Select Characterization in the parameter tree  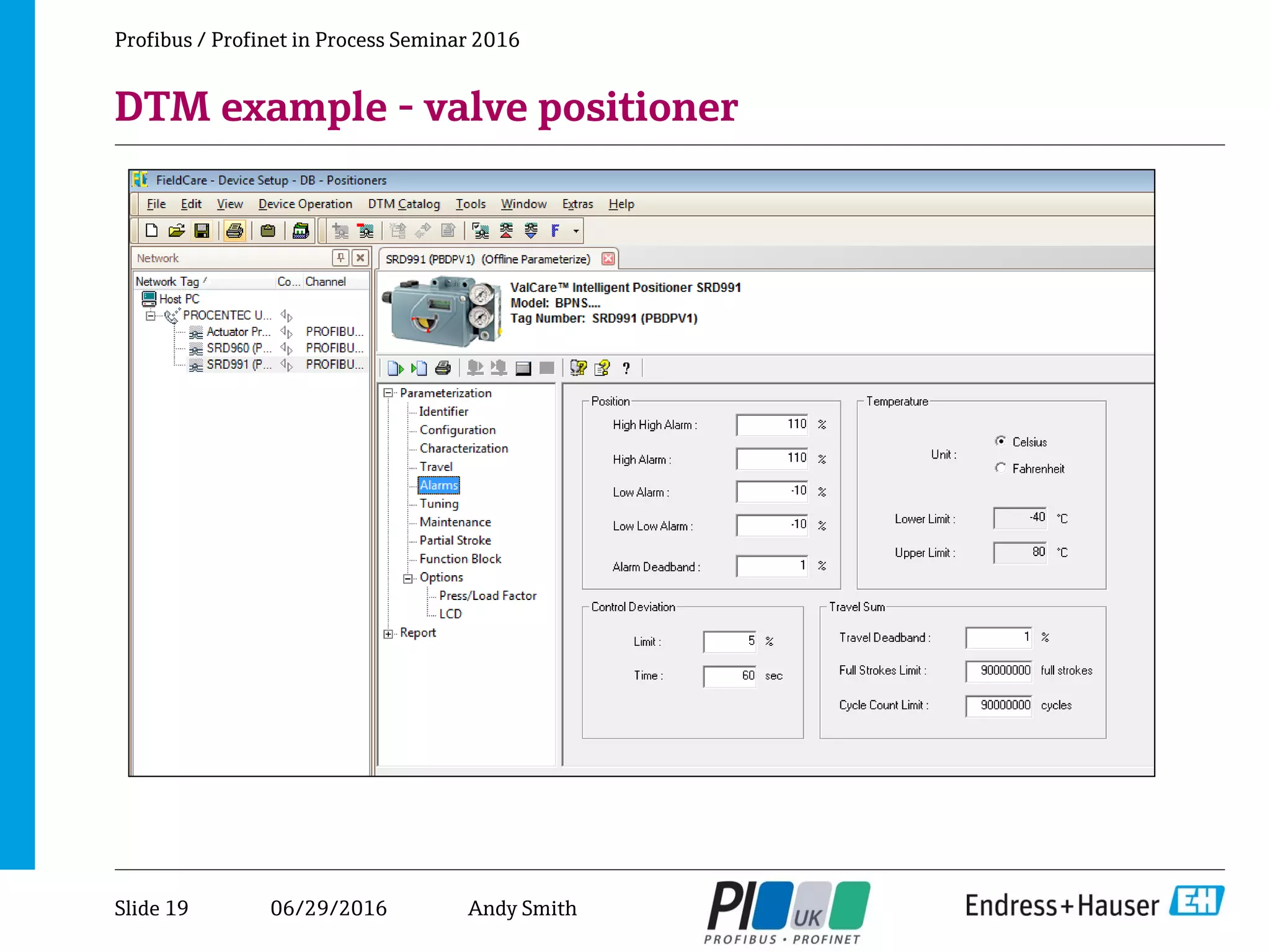pyautogui.click(x=464, y=448)
